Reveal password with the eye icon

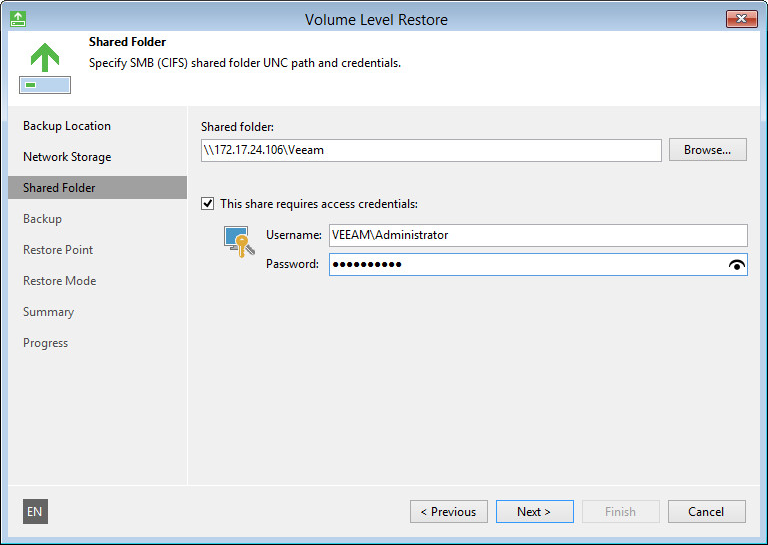[x=738, y=265]
